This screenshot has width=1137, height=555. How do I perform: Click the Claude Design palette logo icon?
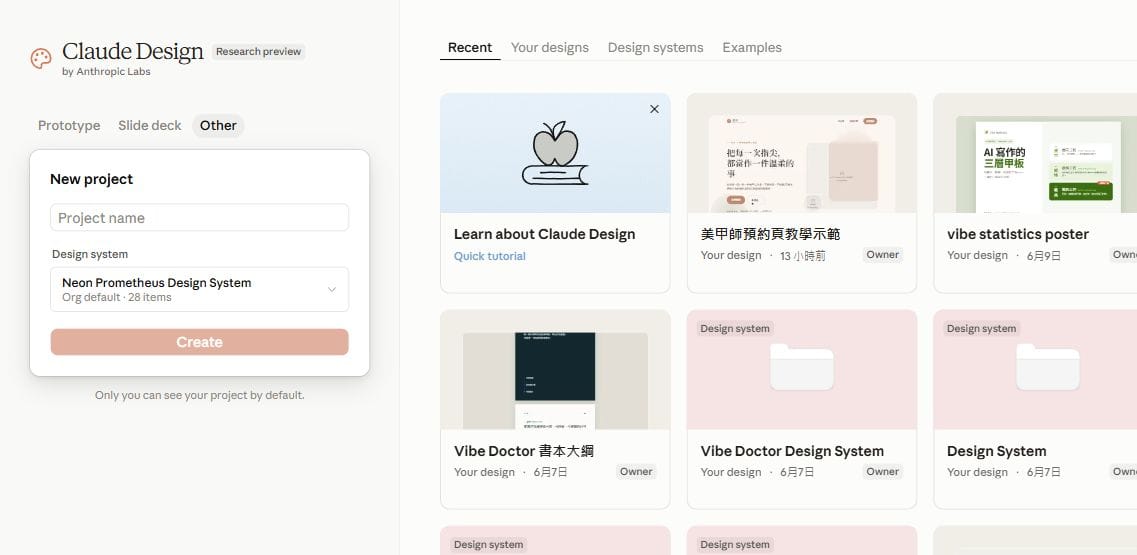coord(41,58)
